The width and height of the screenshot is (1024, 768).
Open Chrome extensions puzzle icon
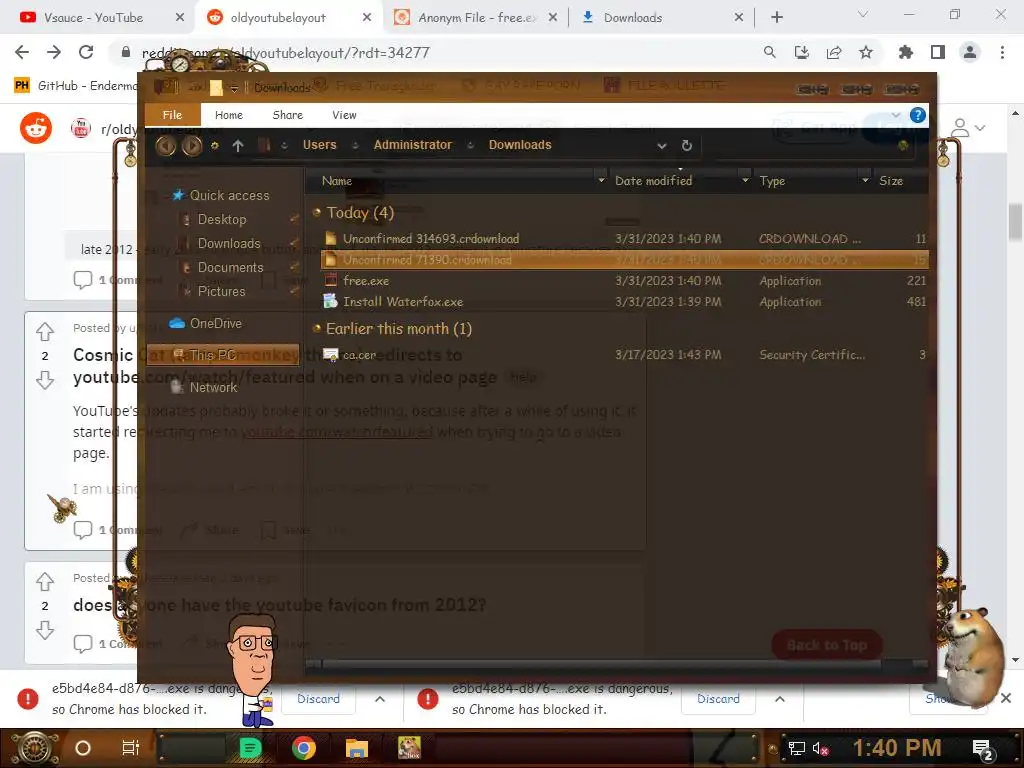(906, 52)
